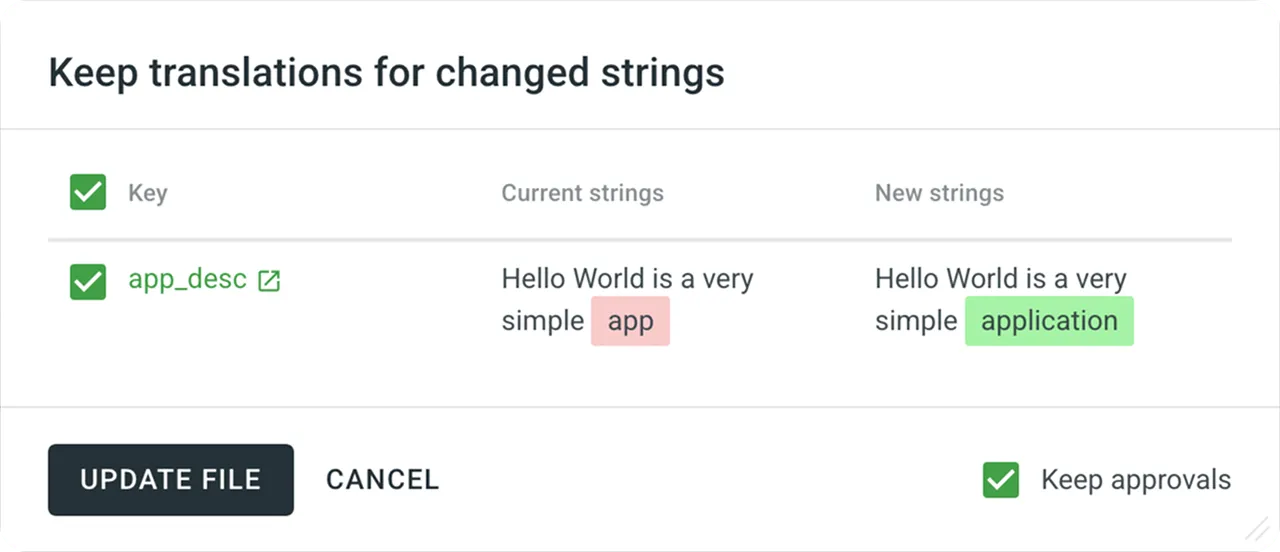
Task: Click the "Keep translations for changed strings" title
Action: point(386,73)
